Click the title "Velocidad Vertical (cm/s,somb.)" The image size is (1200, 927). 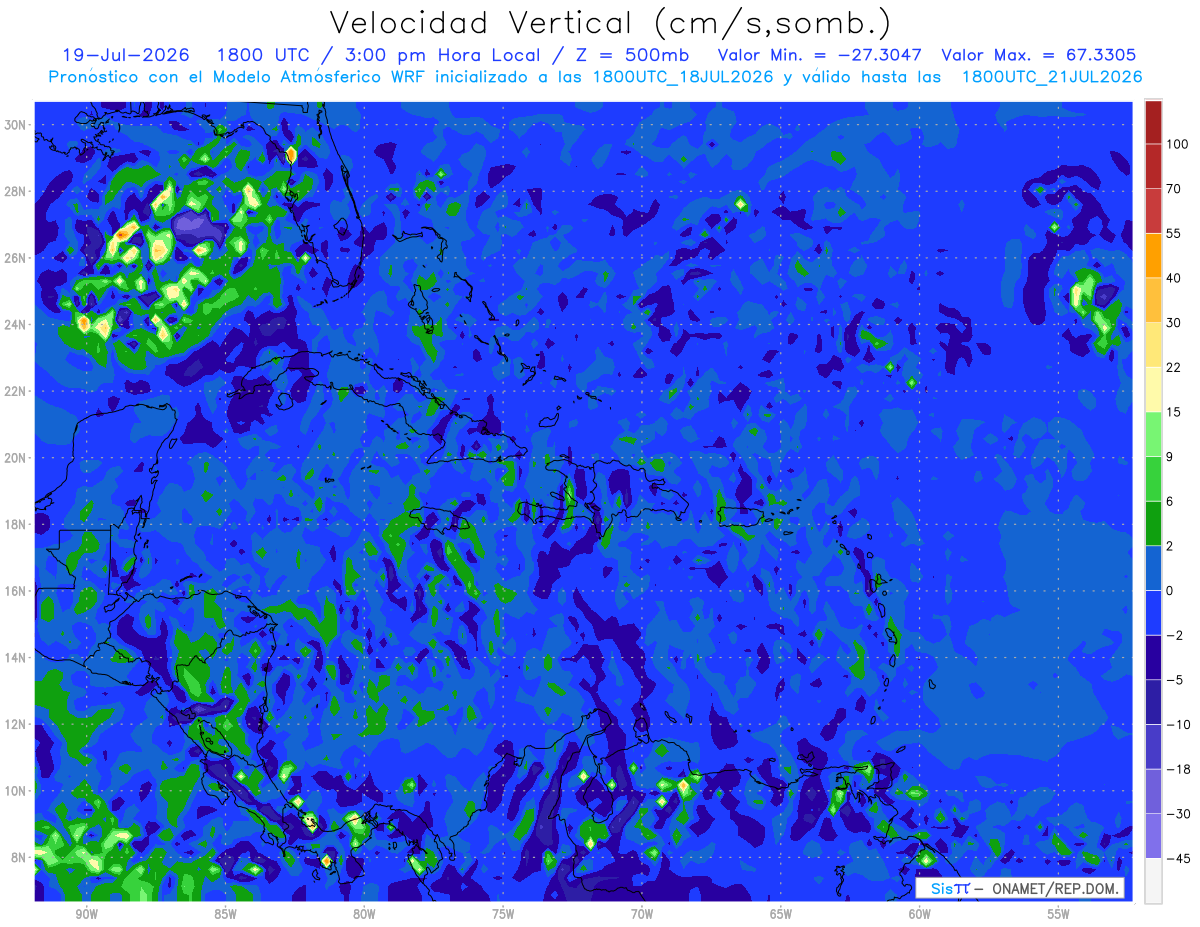click(610, 23)
